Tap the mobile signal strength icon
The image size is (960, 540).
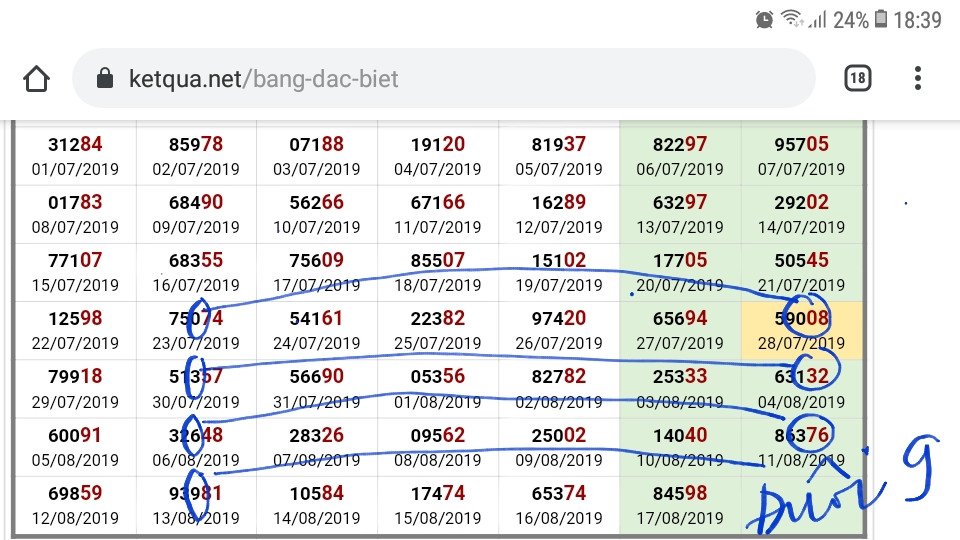coord(817,19)
